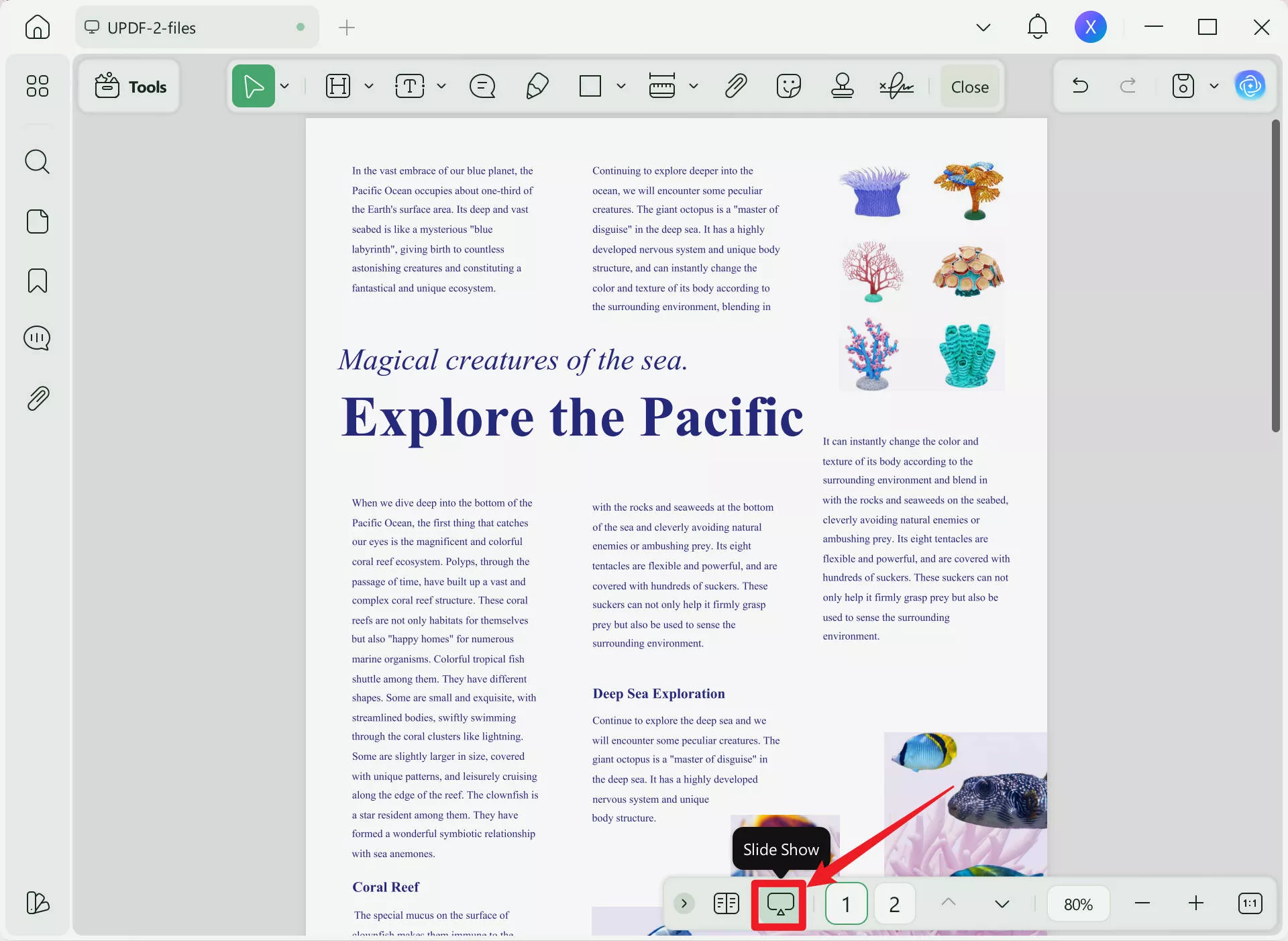The height and width of the screenshot is (941, 1288).
Task: Open a new tab with plus
Action: (347, 28)
